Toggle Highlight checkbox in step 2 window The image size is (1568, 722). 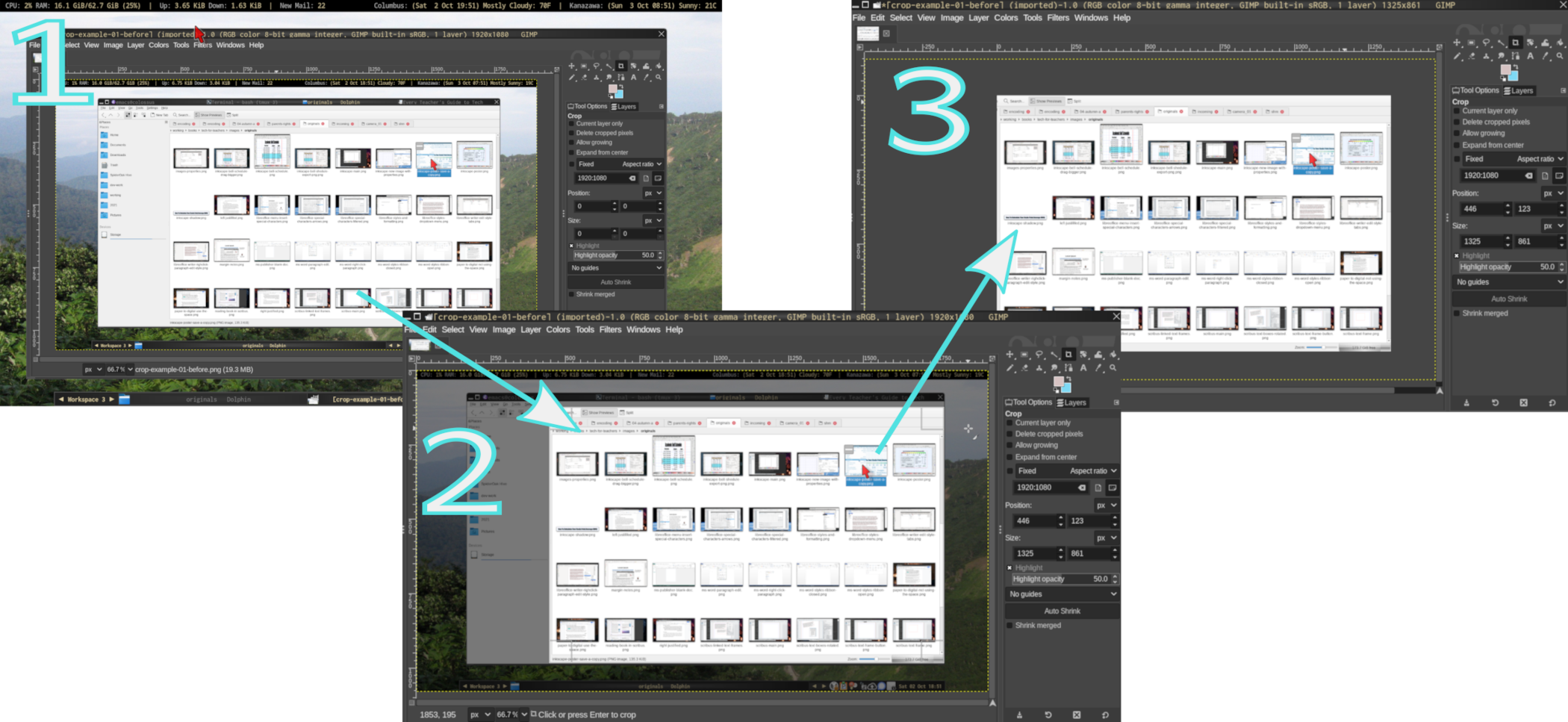pyautogui.click(x=1009, y=567)
